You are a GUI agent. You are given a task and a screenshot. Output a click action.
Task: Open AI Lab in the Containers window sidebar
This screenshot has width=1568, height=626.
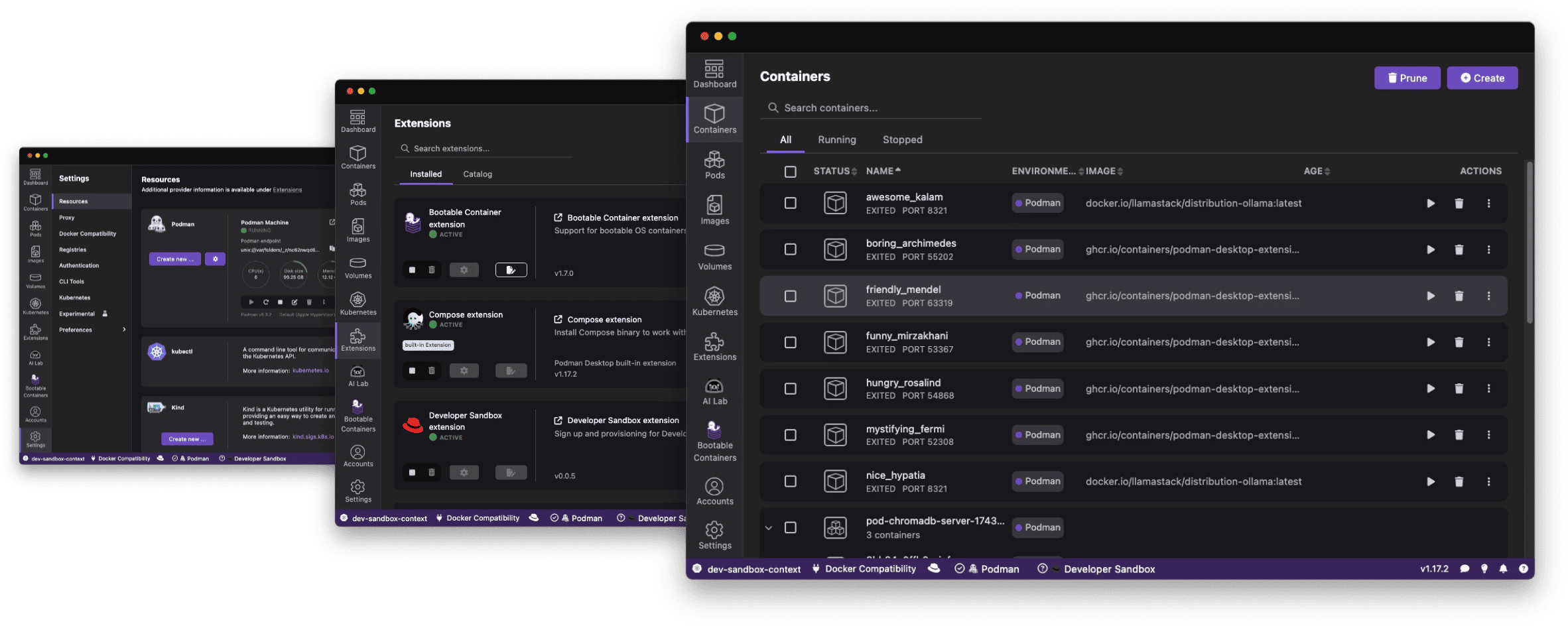(x=714, y=391)
